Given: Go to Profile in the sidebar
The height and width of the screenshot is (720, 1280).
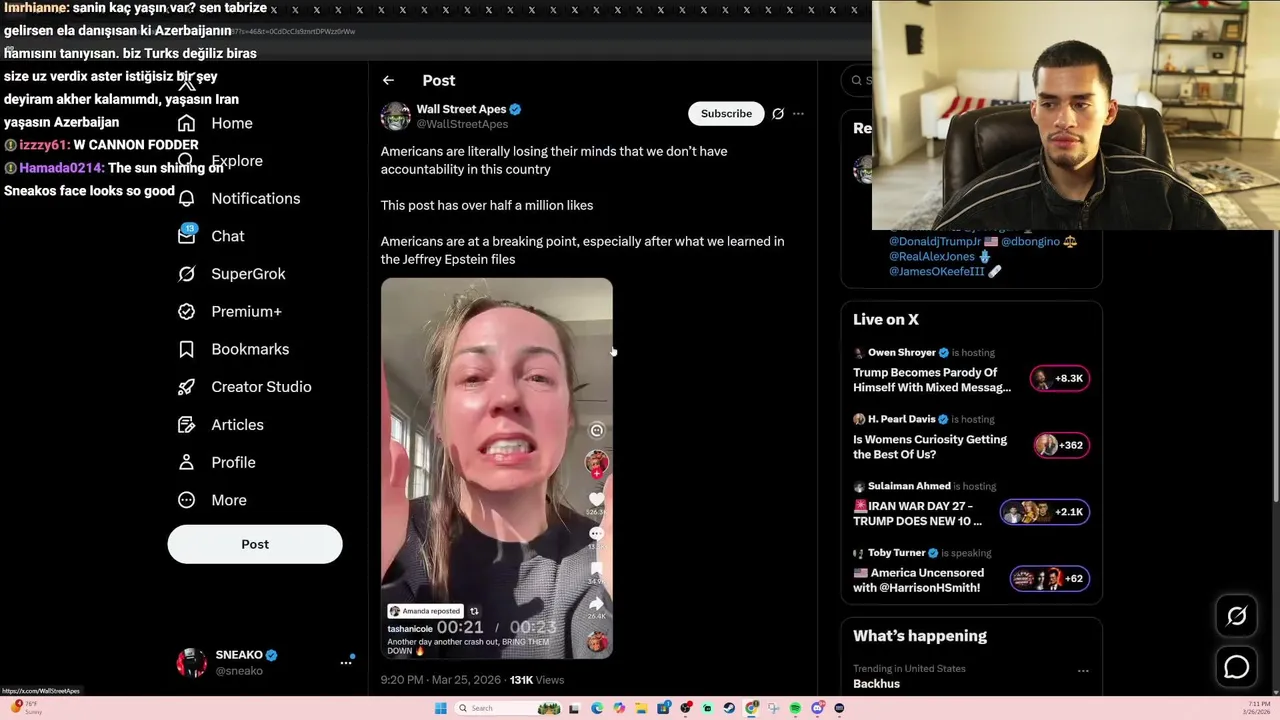Looking at the screenshot, I should click(216, 462).
